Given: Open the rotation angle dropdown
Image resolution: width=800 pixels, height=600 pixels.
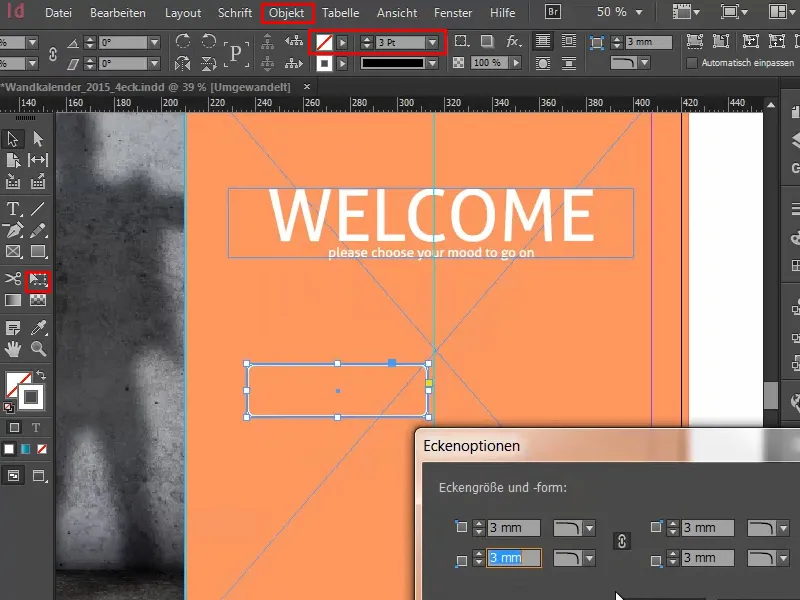Looking at the screenshot, I should click(154, 42).
